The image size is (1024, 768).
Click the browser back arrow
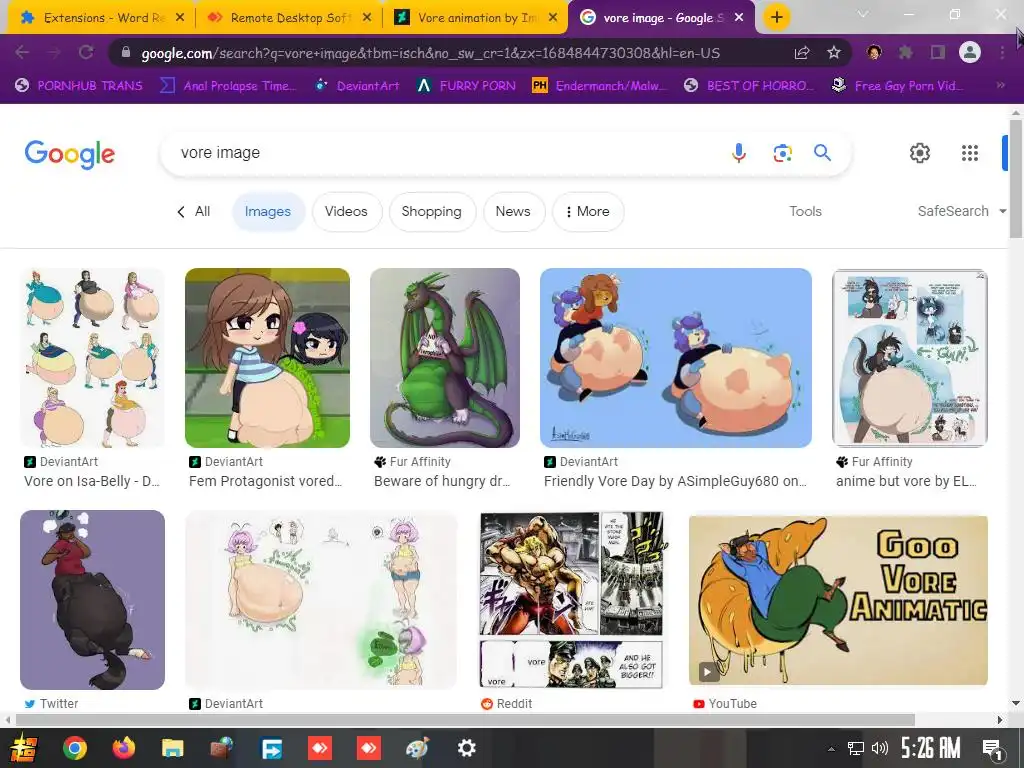coord(22,52)
